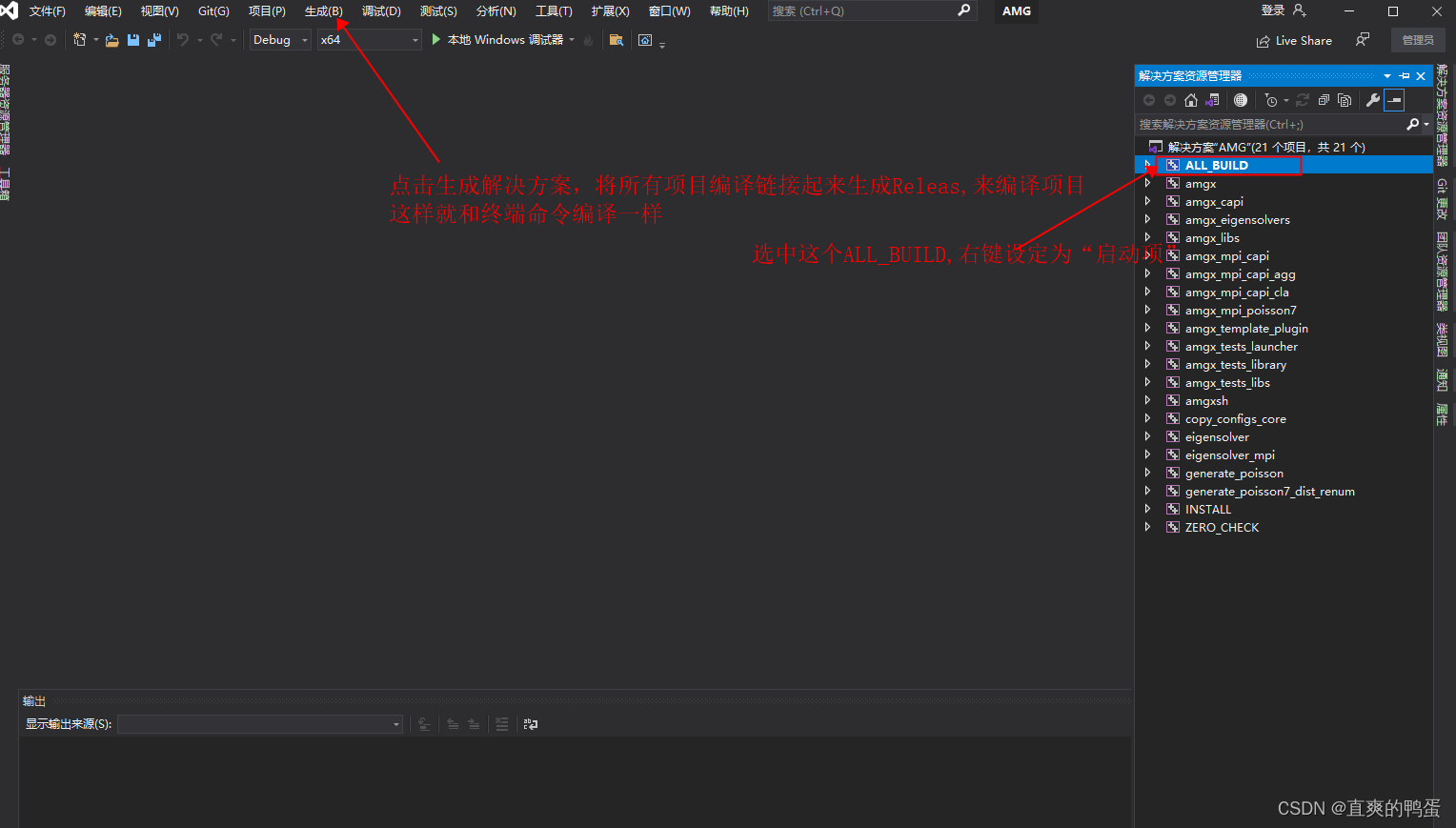Expand the amgx project node
The width and height of the screenshot is (1456, 828).
(1147, 183)
